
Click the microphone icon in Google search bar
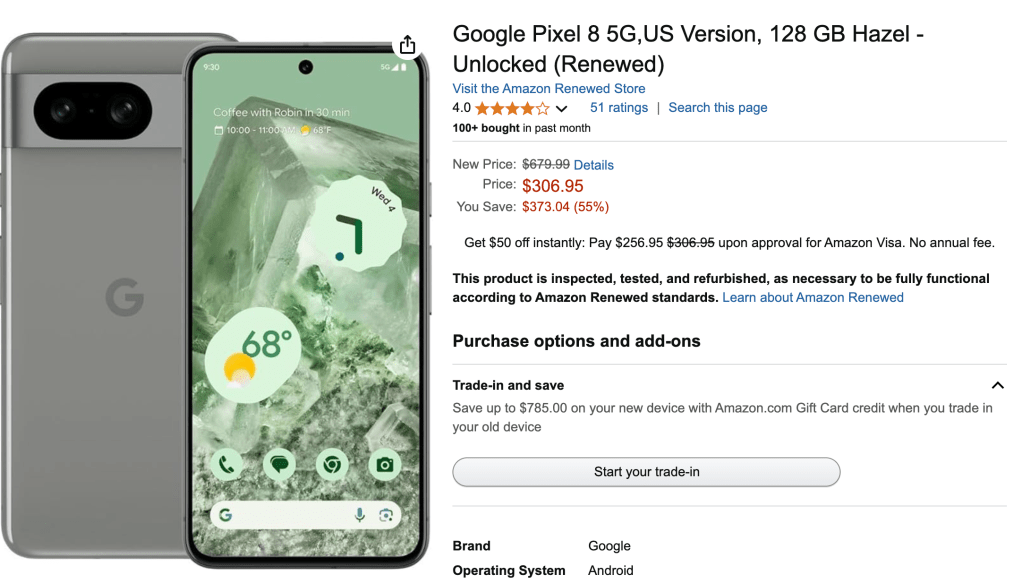click(x=360, y=515)
